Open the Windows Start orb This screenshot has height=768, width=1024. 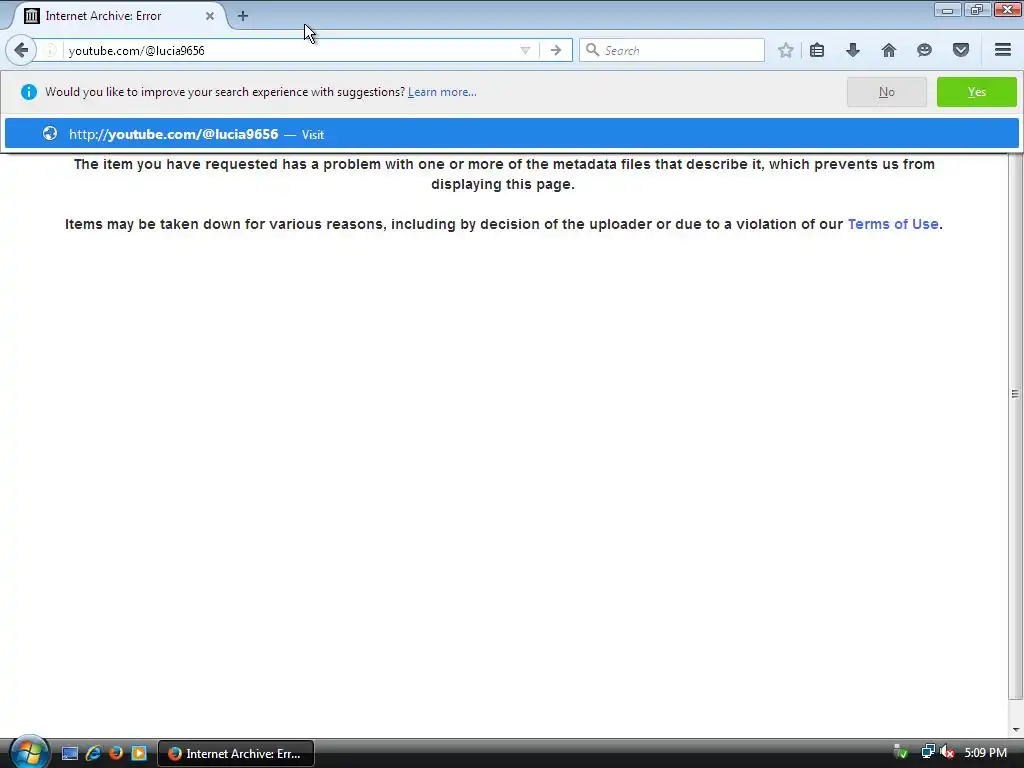tap(29, 753)
